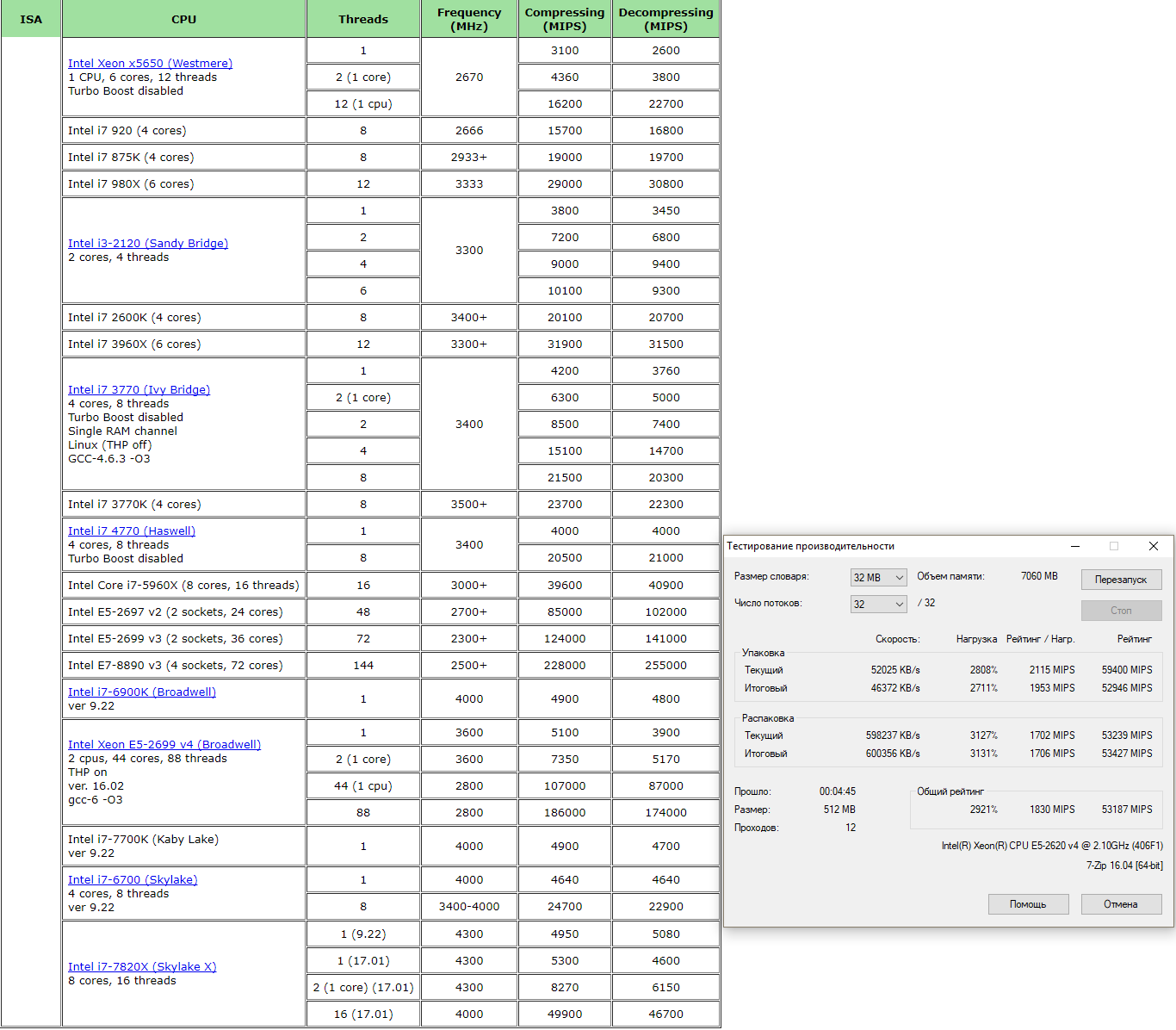Click the compressing value 228000
Viewport: 1176px width, 1030px height.
(x=565, y=665)
